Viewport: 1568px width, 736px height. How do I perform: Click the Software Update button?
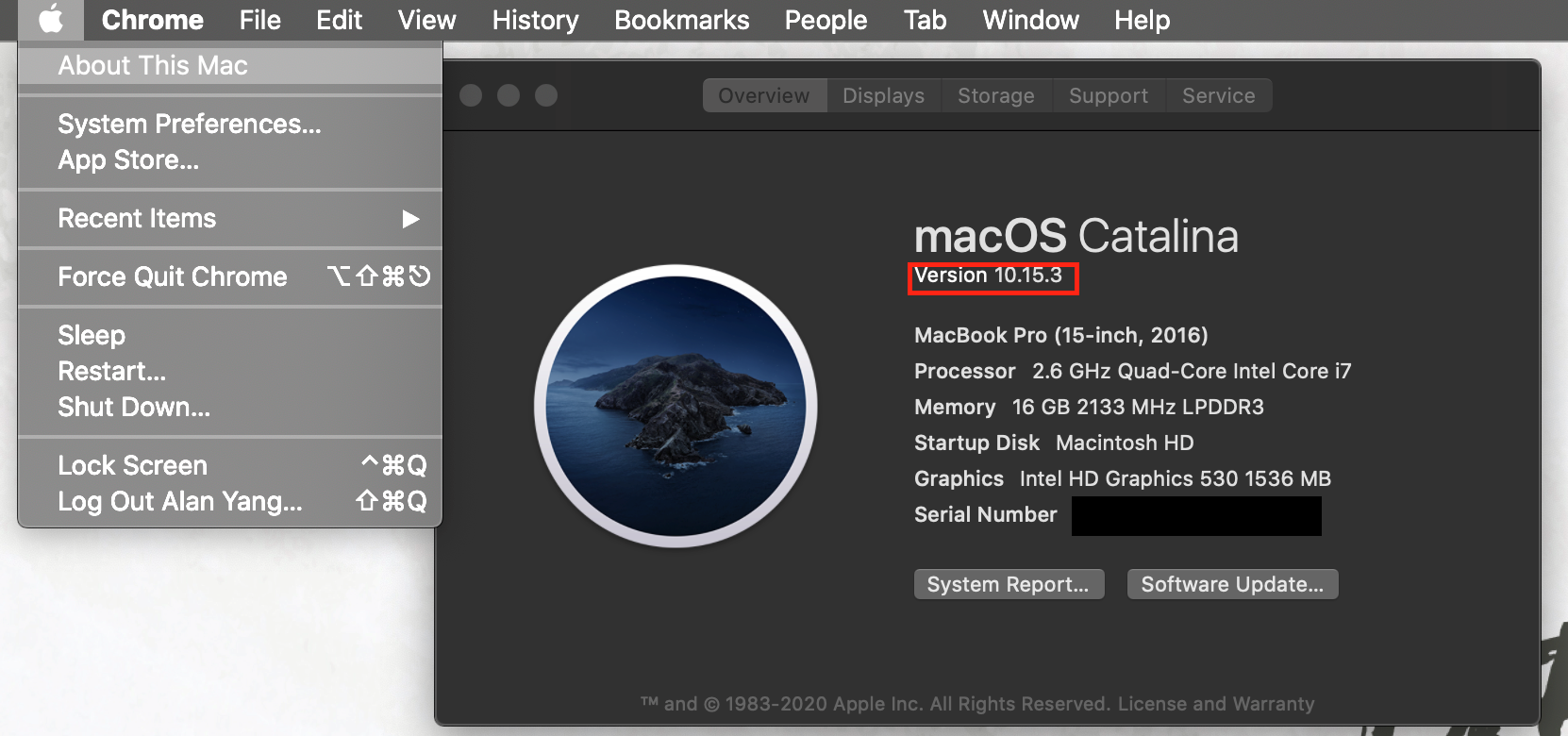[1232, 584]
